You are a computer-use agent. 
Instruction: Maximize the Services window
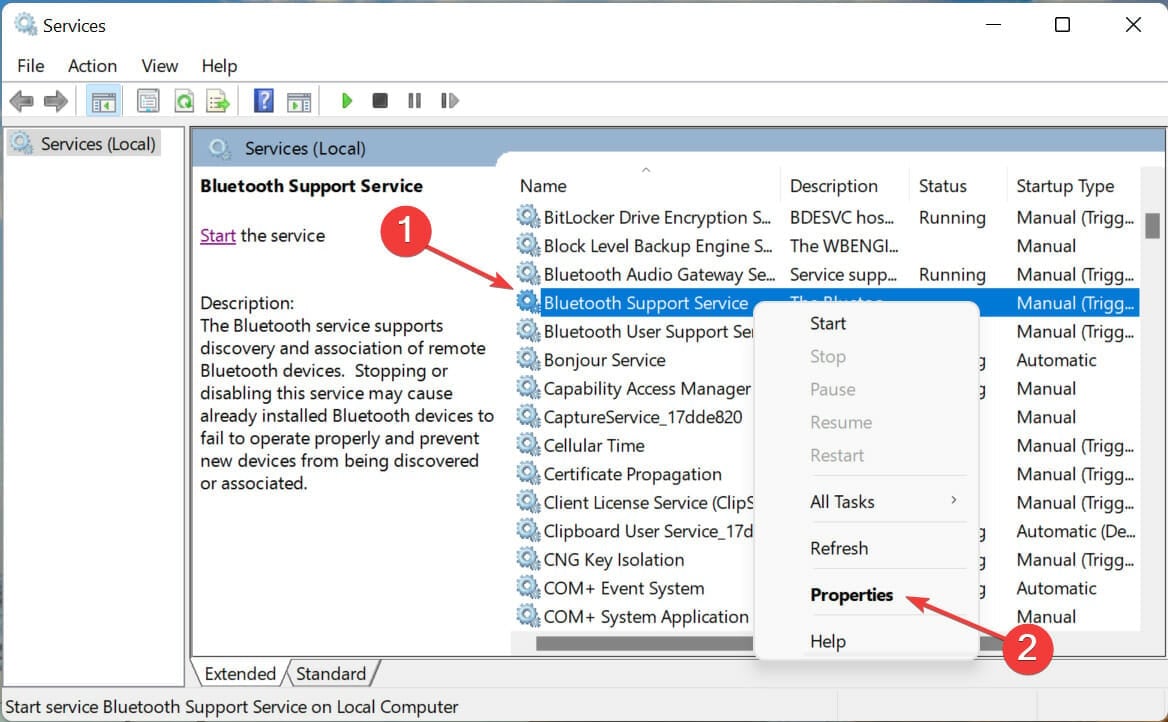click(1062, 25)
